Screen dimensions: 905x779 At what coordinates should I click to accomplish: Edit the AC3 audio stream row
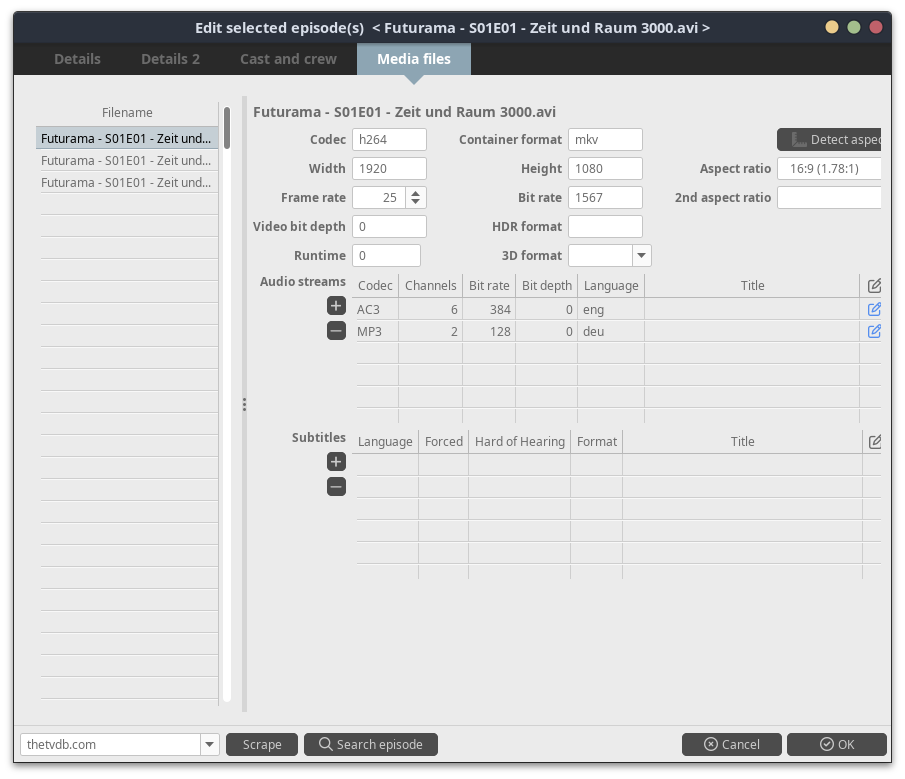(x=874, y=309)
